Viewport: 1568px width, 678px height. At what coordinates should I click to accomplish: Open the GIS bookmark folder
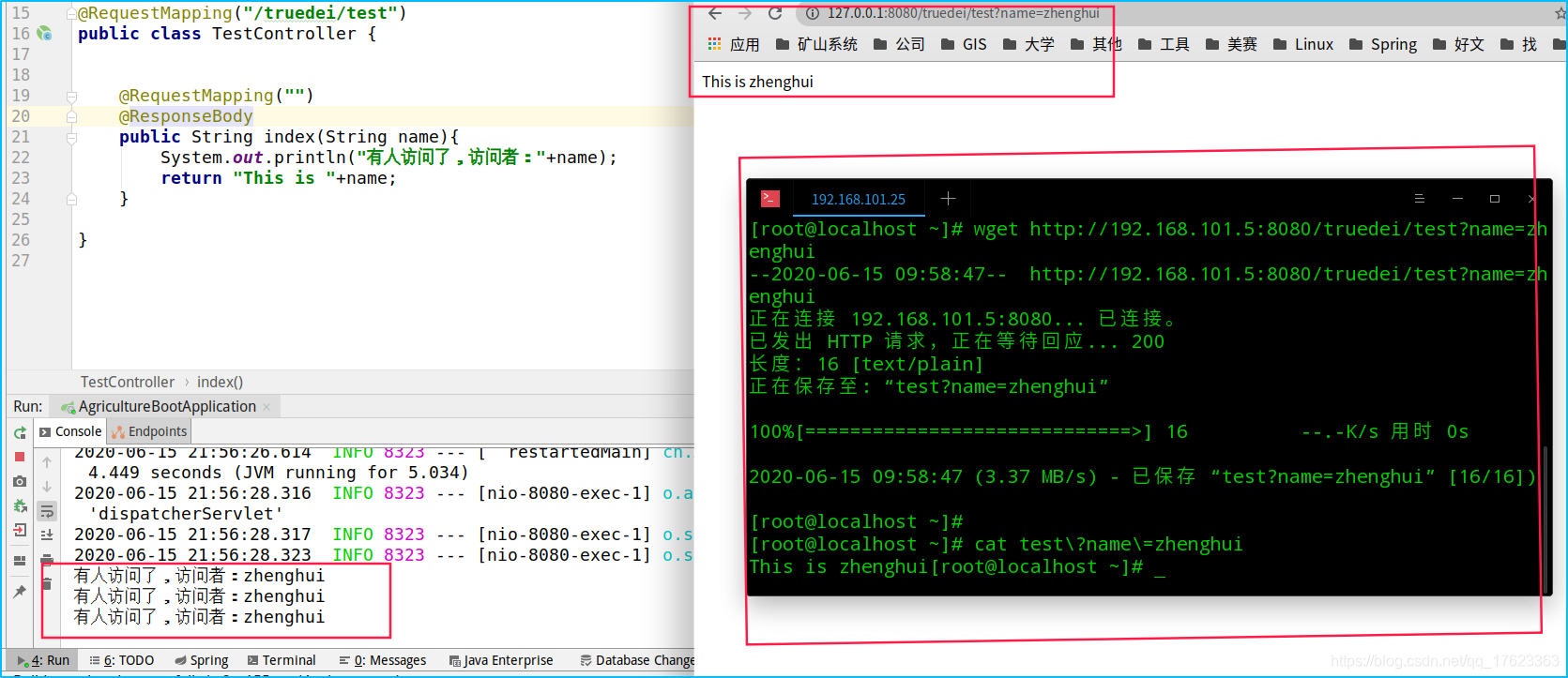[x=964, y=44]
